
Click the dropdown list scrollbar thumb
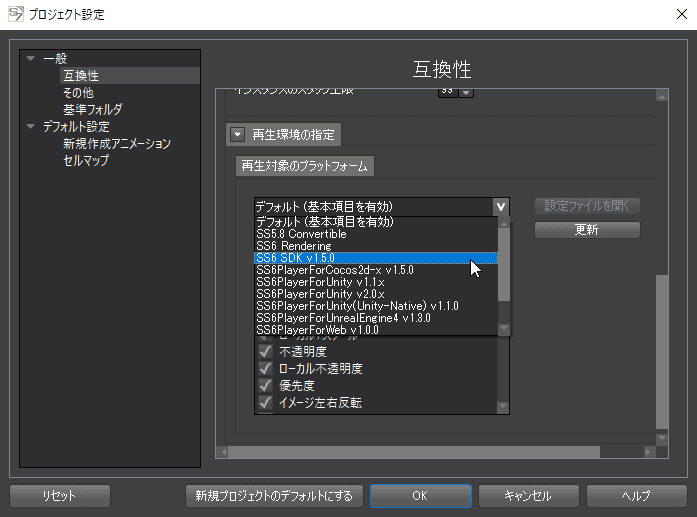504,265
